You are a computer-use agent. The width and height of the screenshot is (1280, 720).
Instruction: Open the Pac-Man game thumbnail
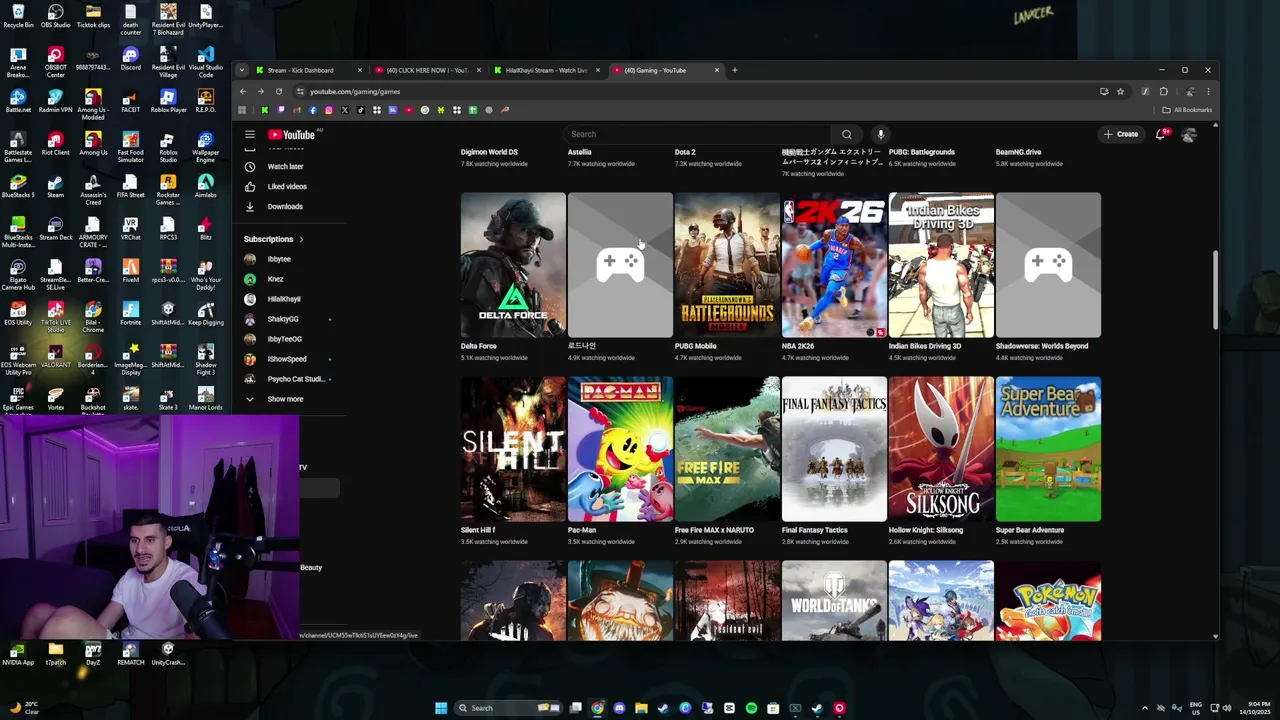point(620,449)
